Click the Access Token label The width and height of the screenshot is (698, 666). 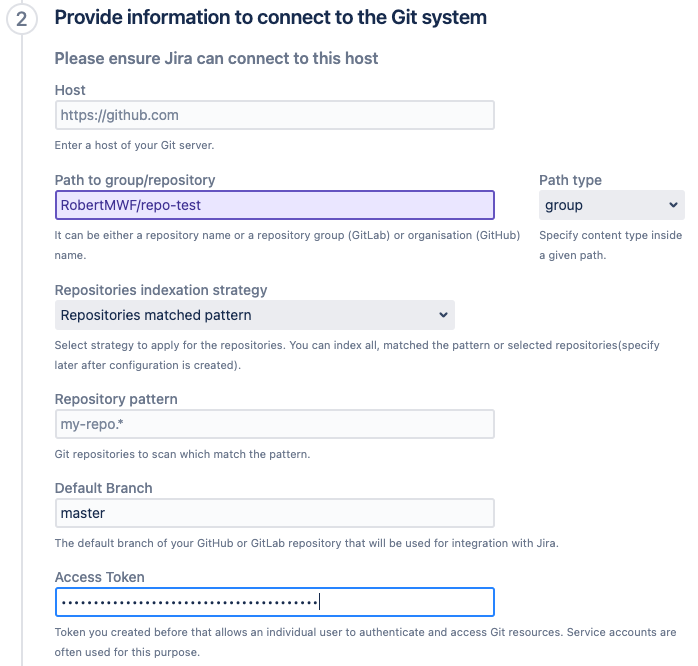(99, 577)
